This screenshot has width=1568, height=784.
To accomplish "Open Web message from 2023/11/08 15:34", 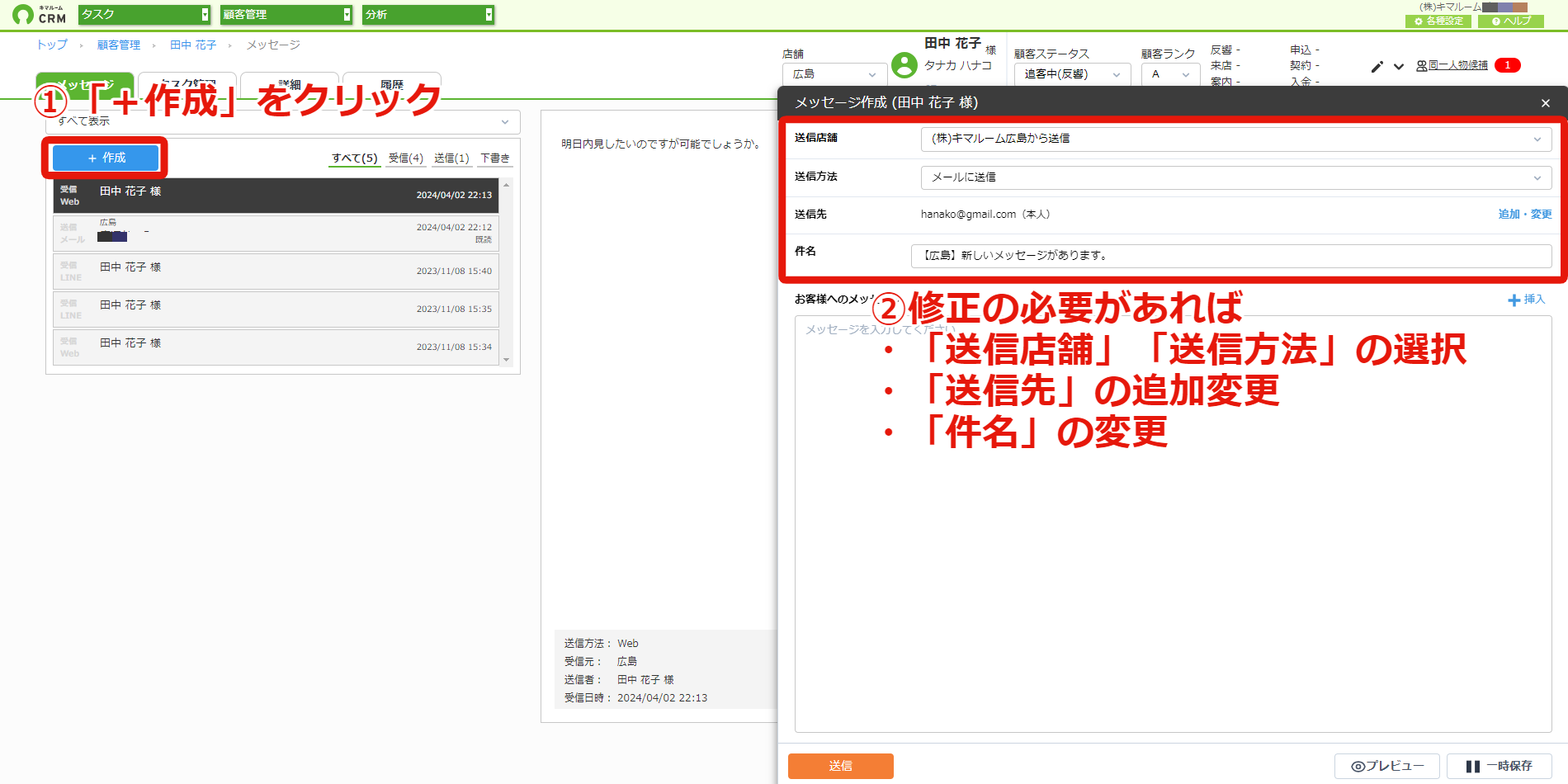I will [x=276, y=347].
